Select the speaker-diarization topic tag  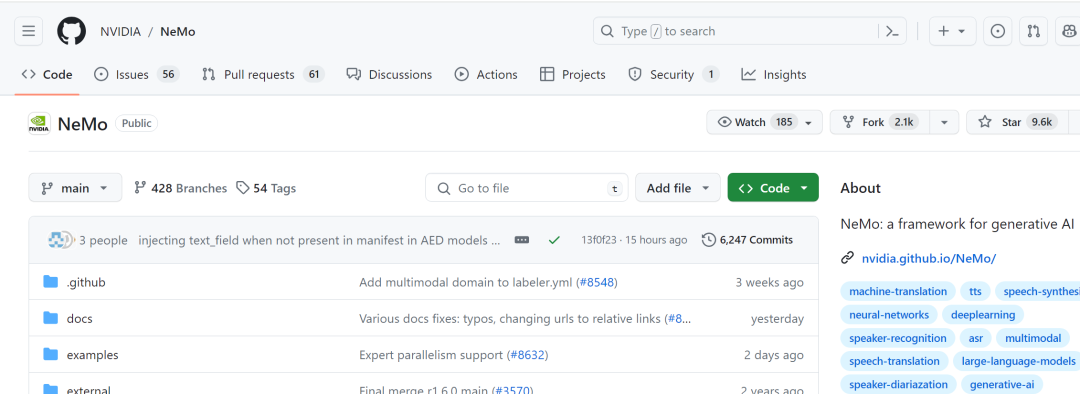click(x=898, y=384)
